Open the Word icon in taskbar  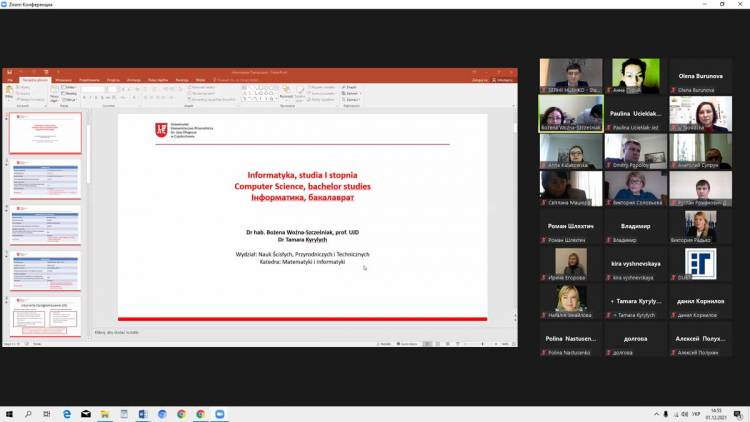143,414
